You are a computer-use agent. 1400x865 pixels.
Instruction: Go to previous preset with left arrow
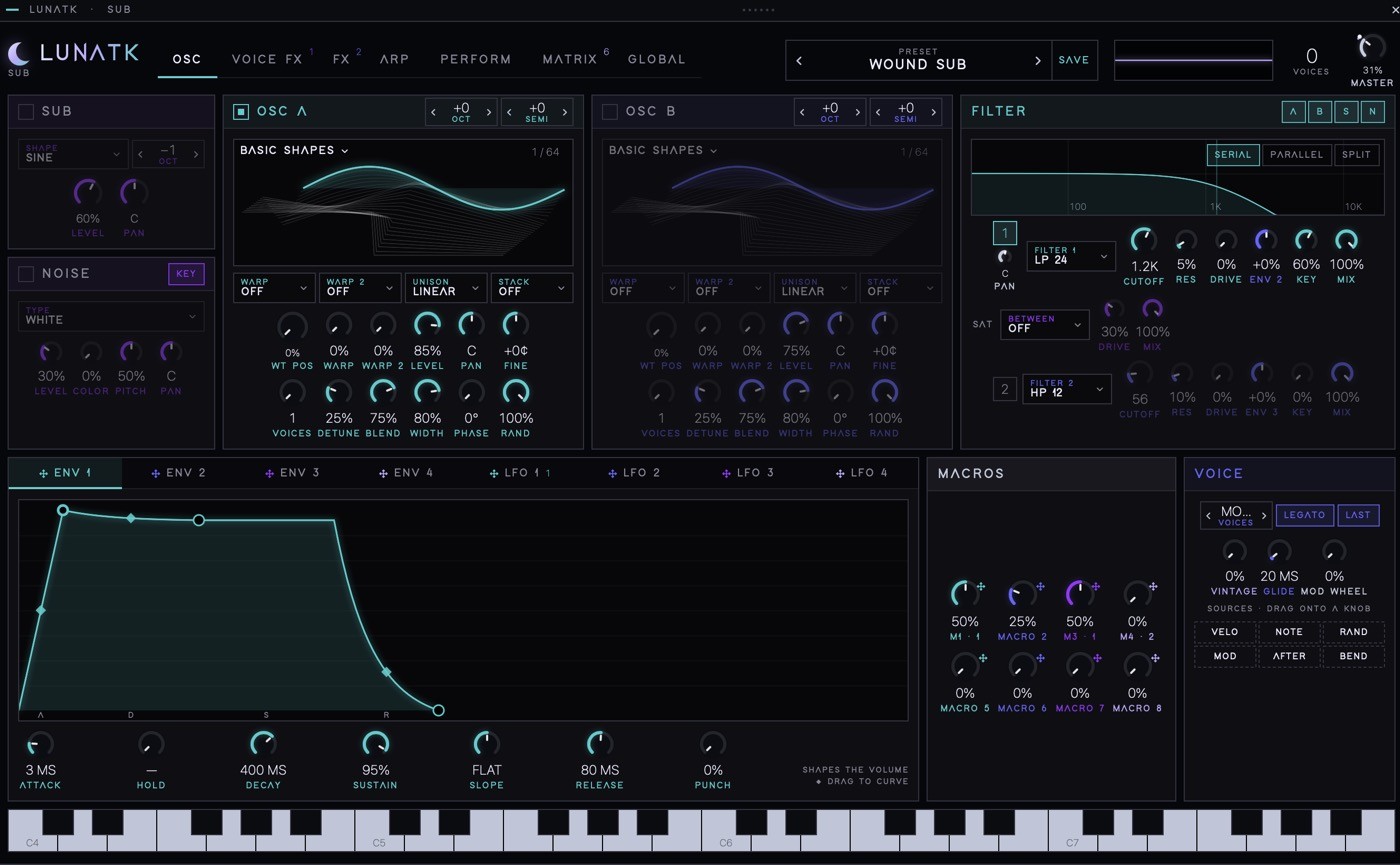coord(799,61)
